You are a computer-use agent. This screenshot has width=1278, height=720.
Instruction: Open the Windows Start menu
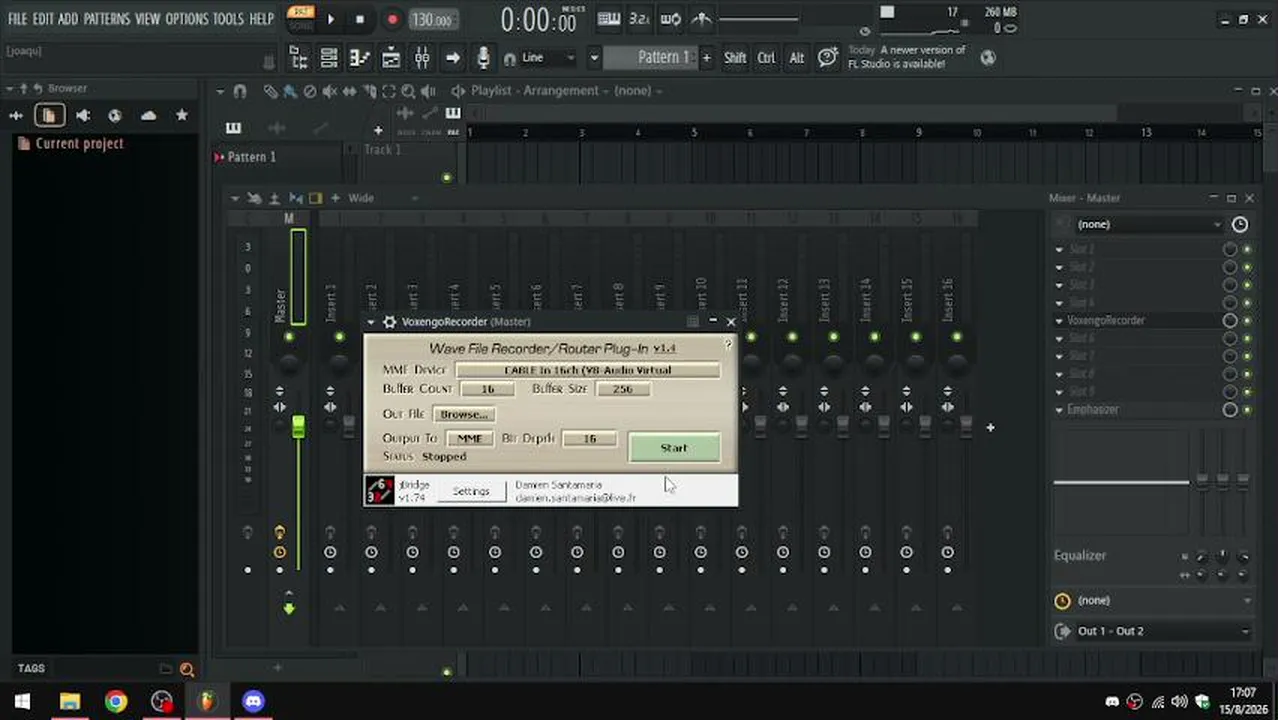point(22,702)
